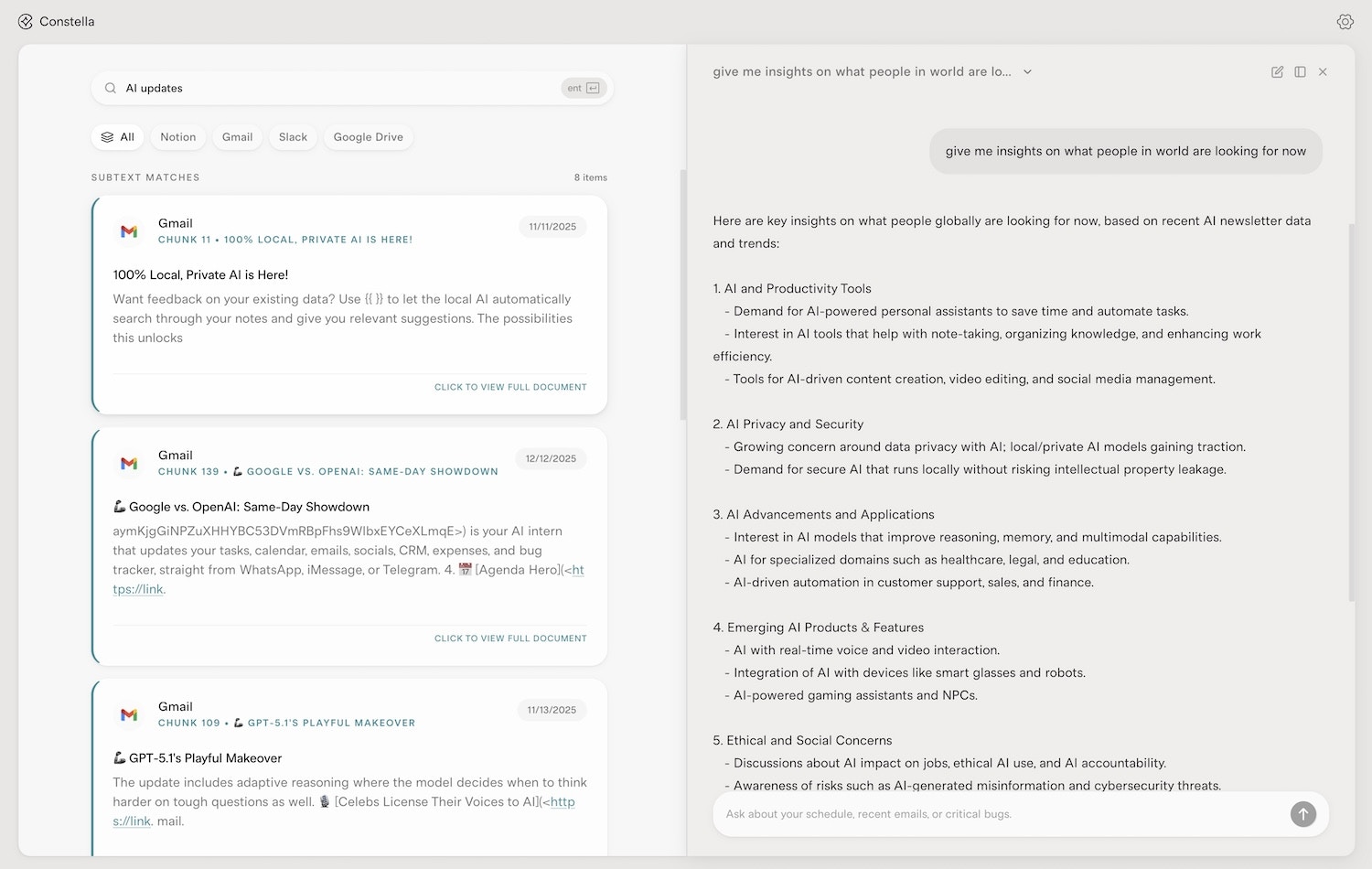This screenshot has width=1372, height=869.
Task: Open settings via the gear icon
Action: (x=1345, y=22)
